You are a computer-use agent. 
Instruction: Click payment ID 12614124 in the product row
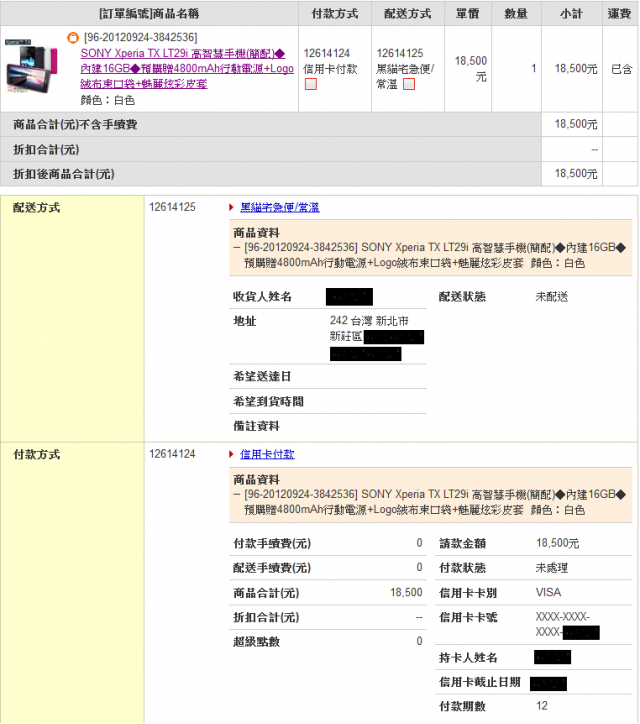click(327, 53)
